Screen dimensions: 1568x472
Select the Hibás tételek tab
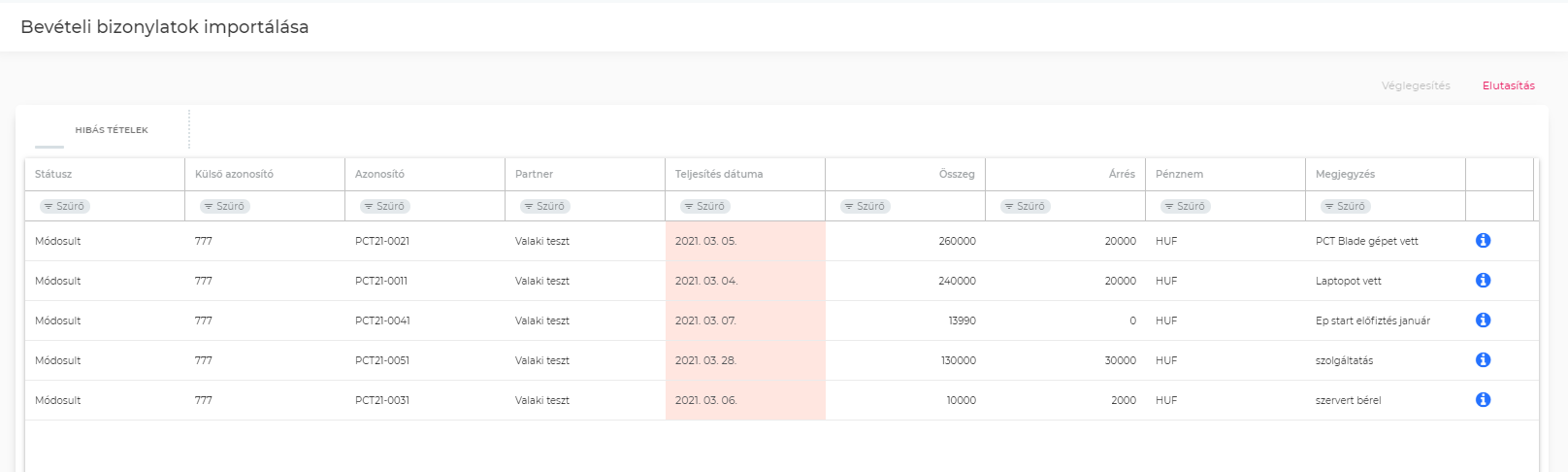click(112, 130)
